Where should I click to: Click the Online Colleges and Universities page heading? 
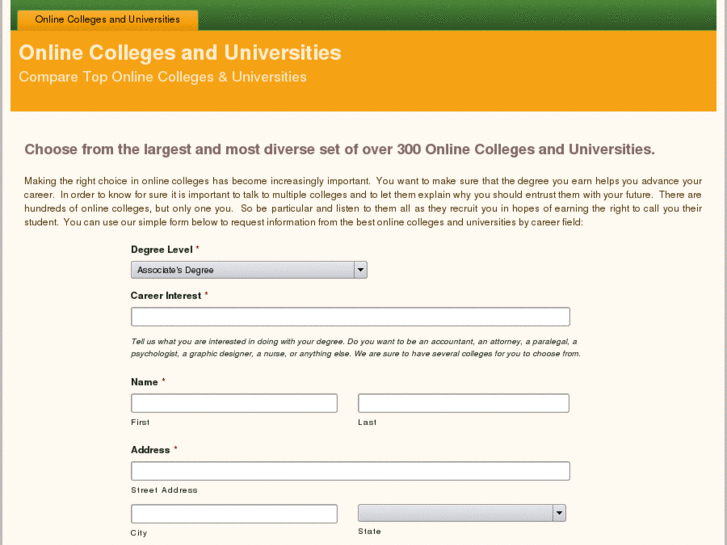[x=180, y=52]
